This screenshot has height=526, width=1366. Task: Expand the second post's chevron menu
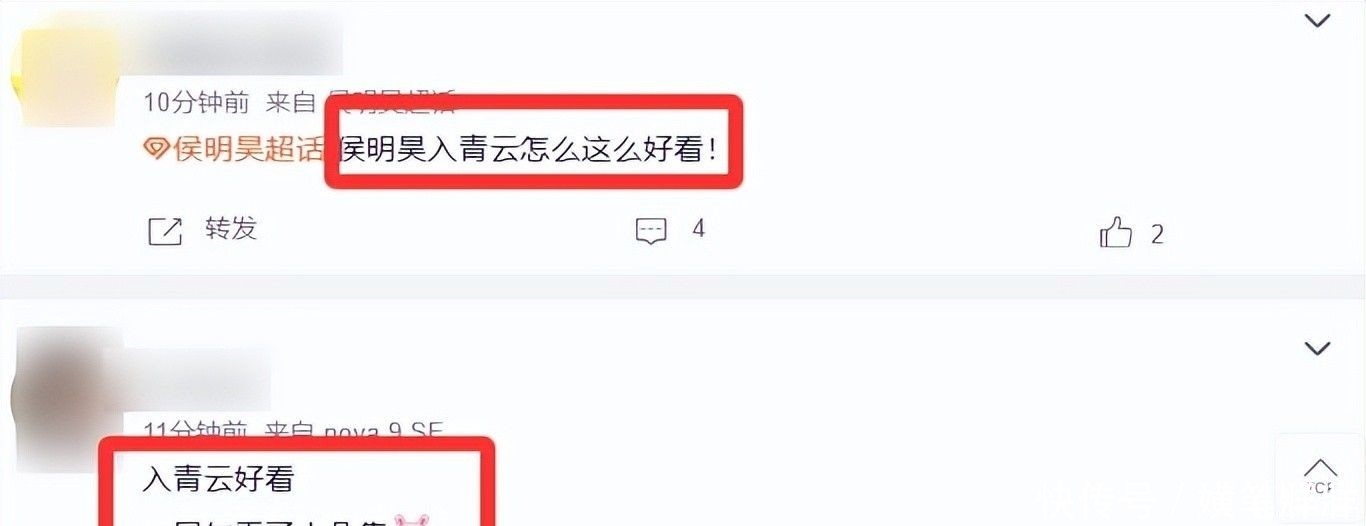tap(1318, 348)
